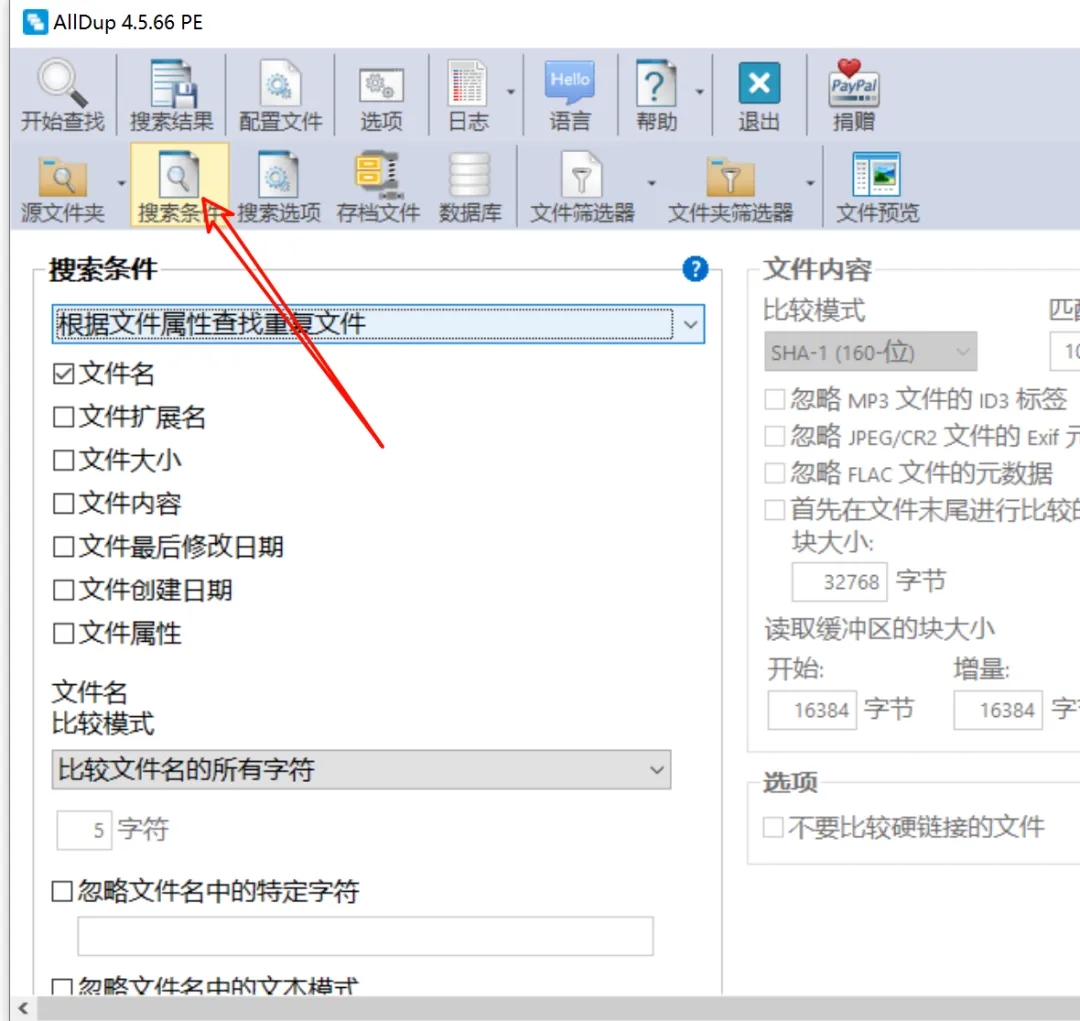The height and width of the screenshot is (1021, 1080).
Task: Expand the arrow next to 帮助
Action: coord(699,92)
